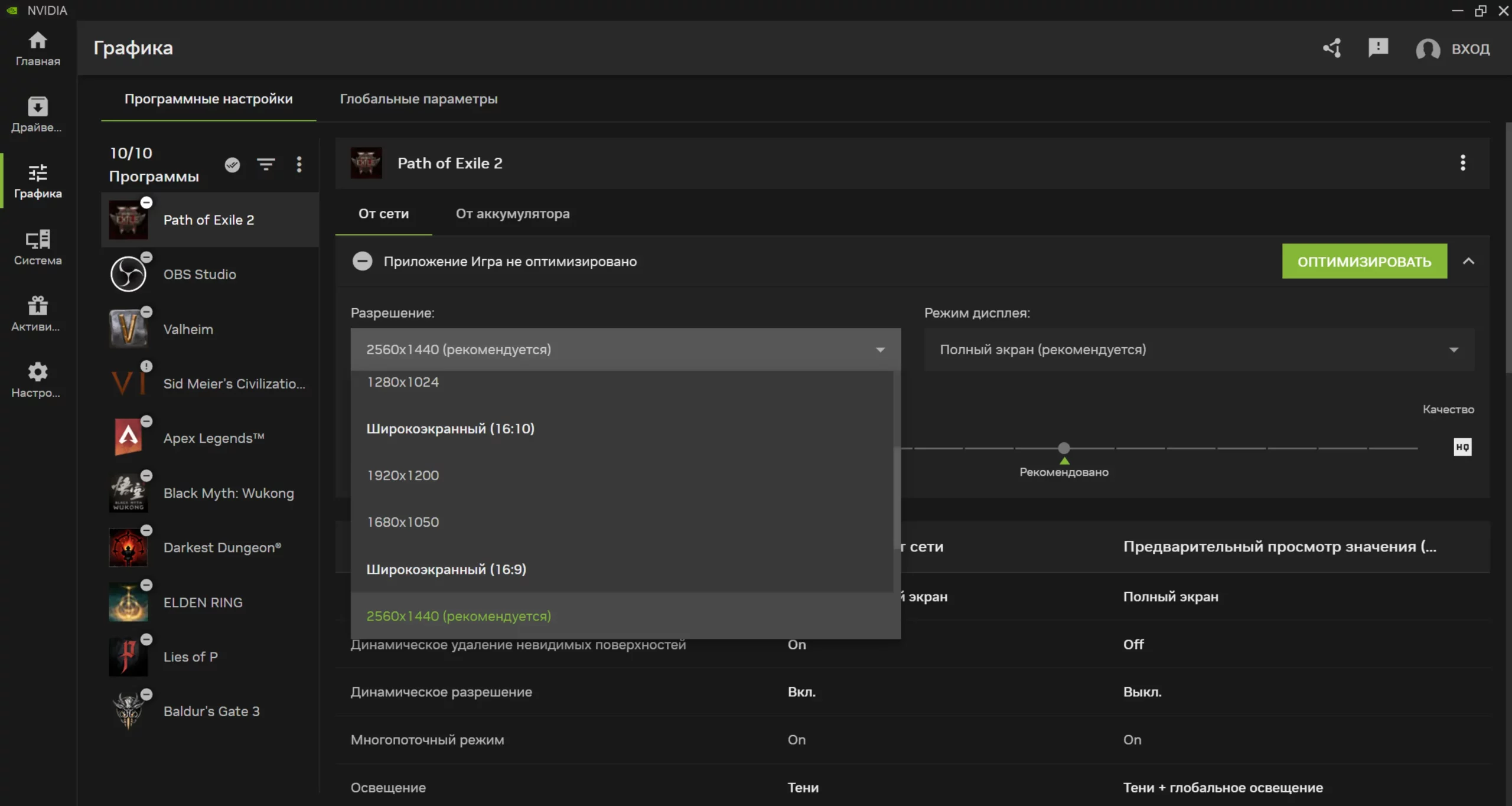The image size is (1512, 806).
Task: Collapse the optimization section chevron
Action: [x=1468, y=261]
